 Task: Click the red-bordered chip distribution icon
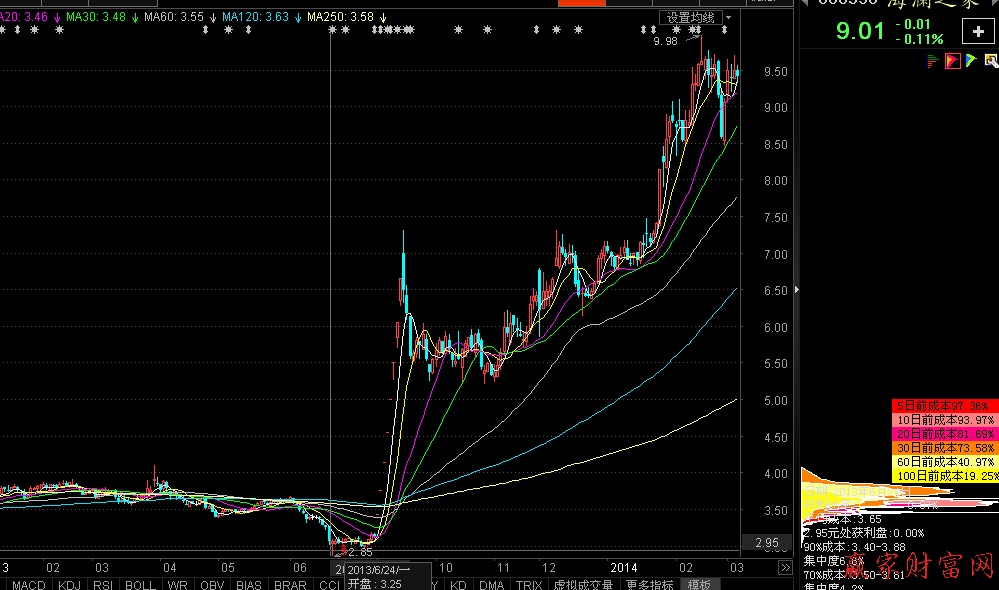pos(953,61)
